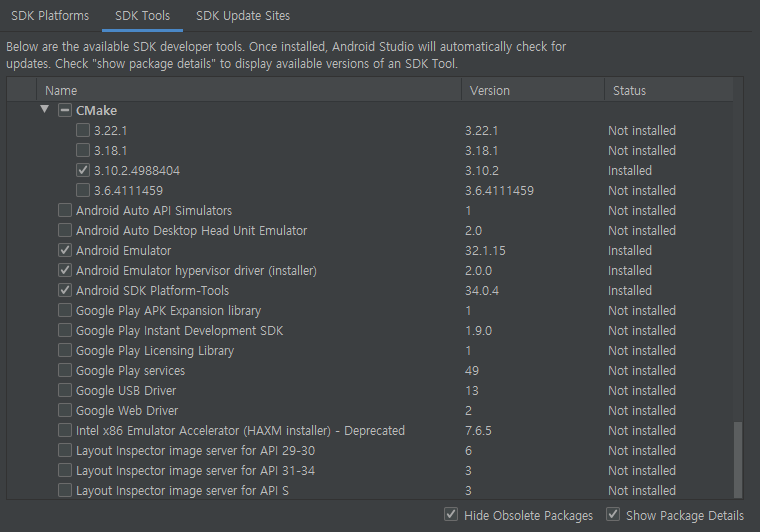The image size is (760, 532).
Task: Open the SDK Update Sites tab
Action: tap(243, 16)
